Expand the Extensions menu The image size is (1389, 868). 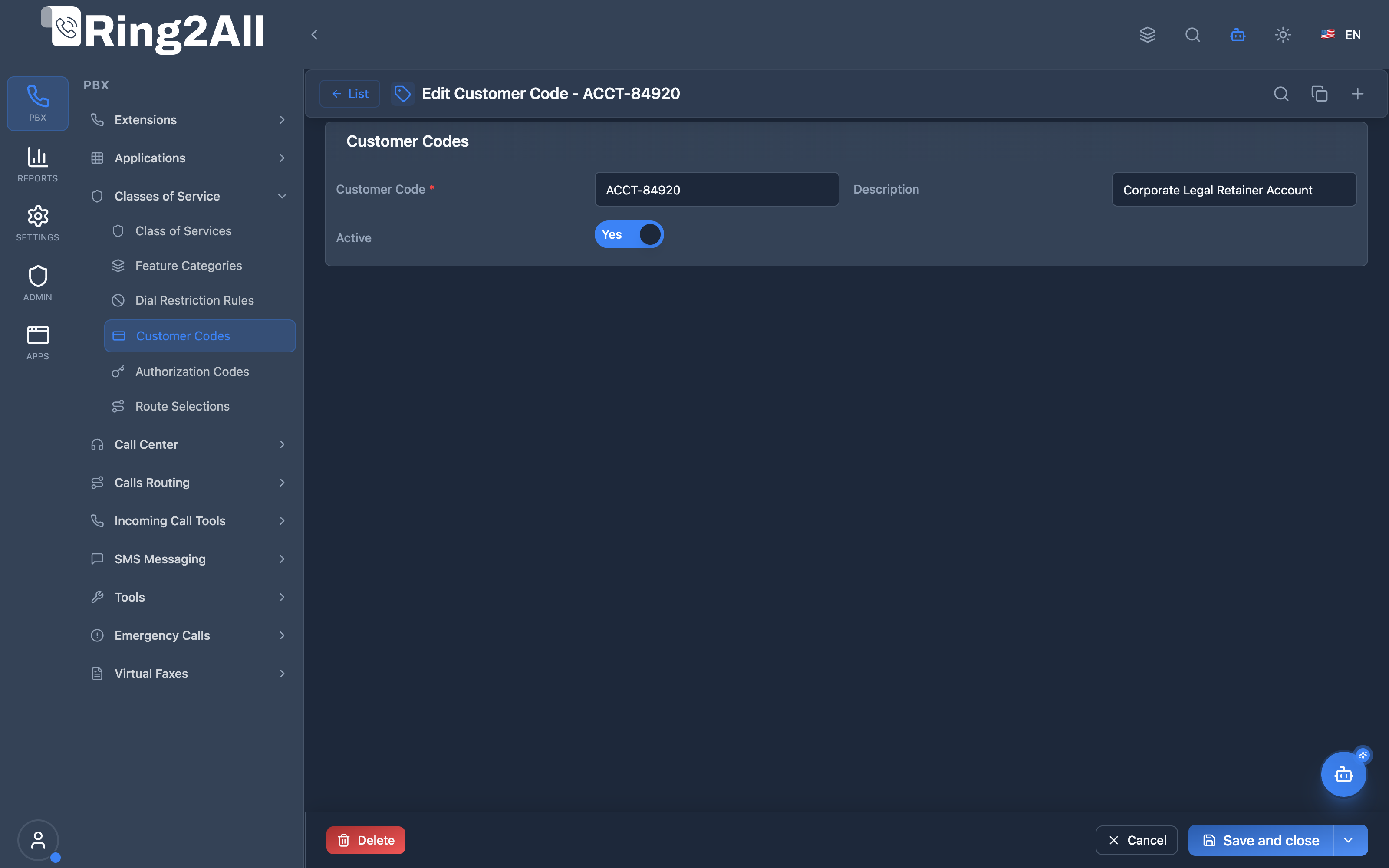[188, 120]
